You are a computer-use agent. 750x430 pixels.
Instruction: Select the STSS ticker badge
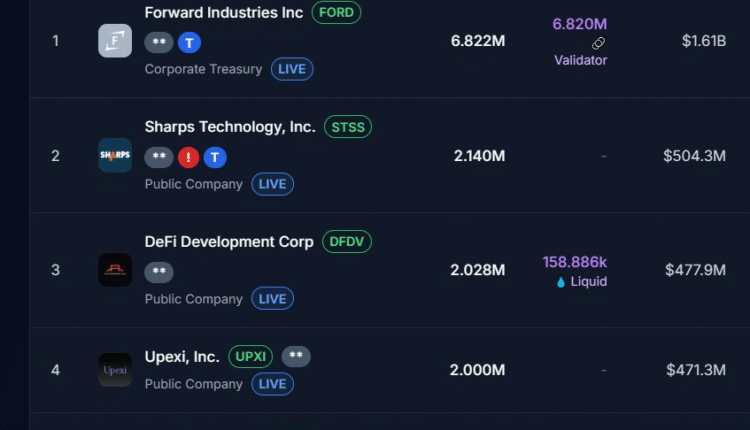coord(347,127)
